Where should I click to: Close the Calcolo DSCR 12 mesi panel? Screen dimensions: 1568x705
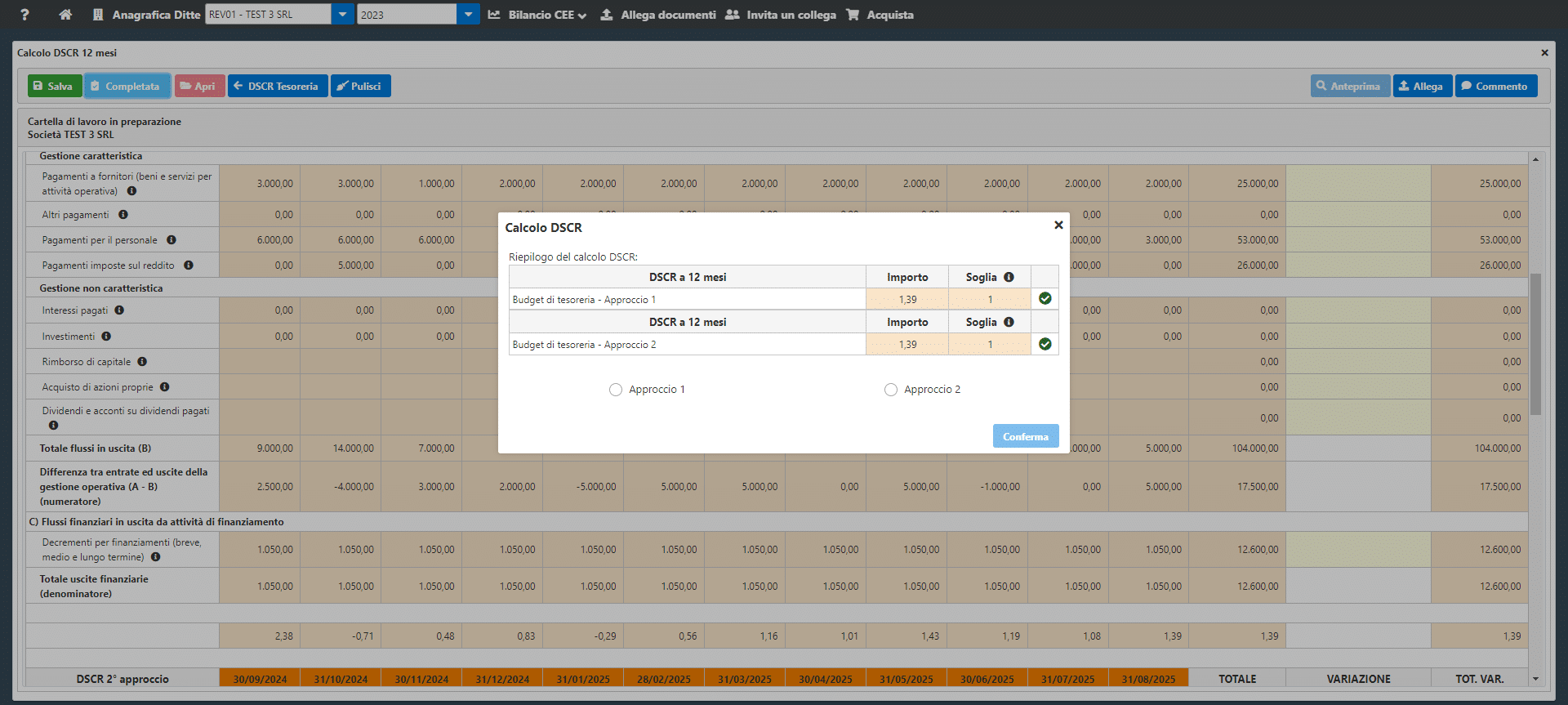[1544, 53]
